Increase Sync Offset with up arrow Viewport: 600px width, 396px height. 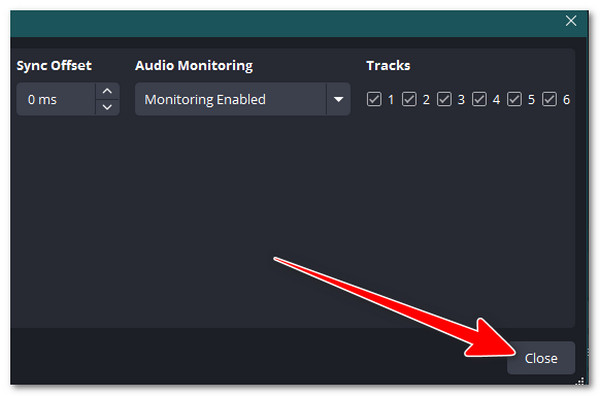click(108, 91)
